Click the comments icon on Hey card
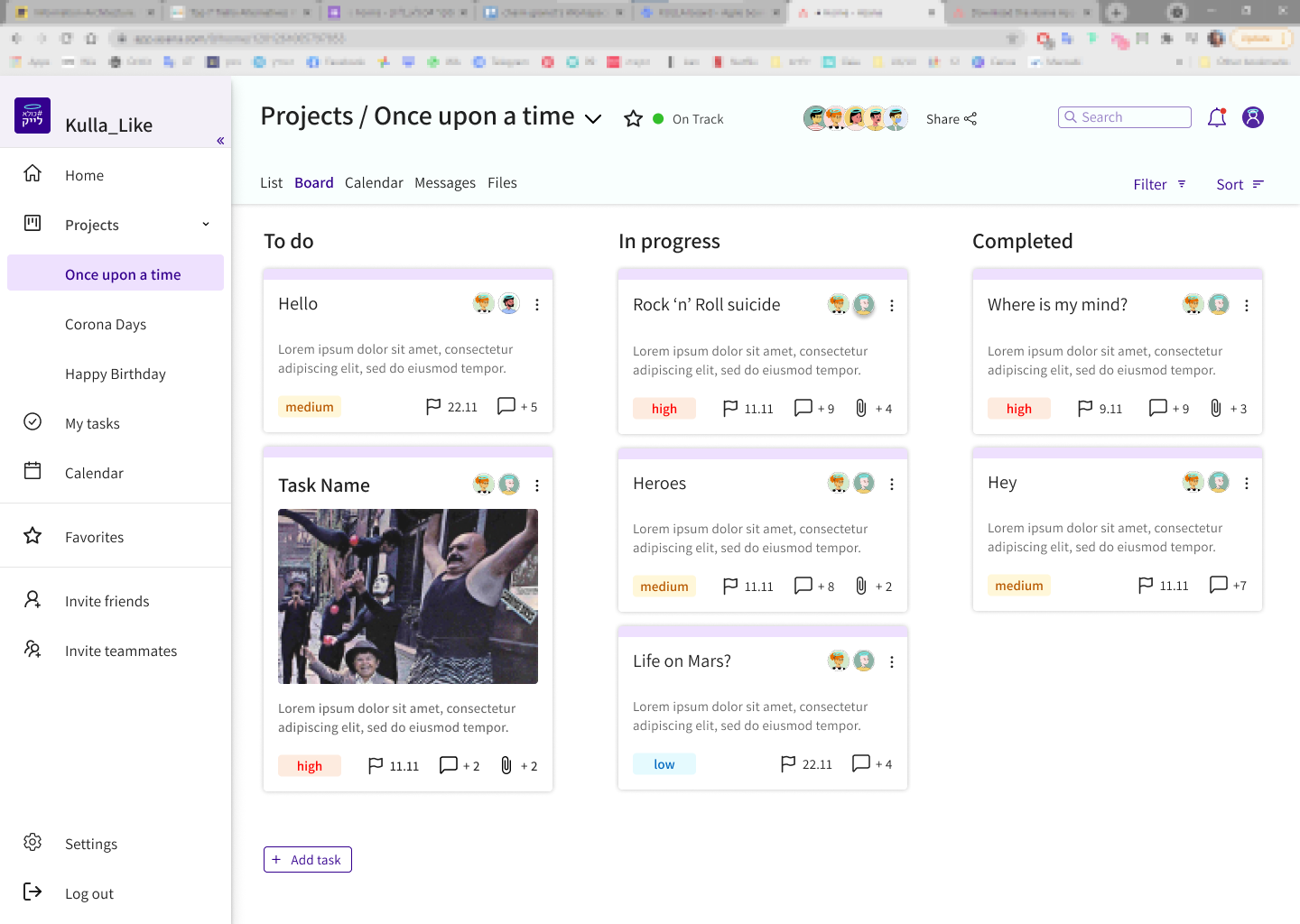Viewport: 1300px width, 924px height. [1219, 585]
